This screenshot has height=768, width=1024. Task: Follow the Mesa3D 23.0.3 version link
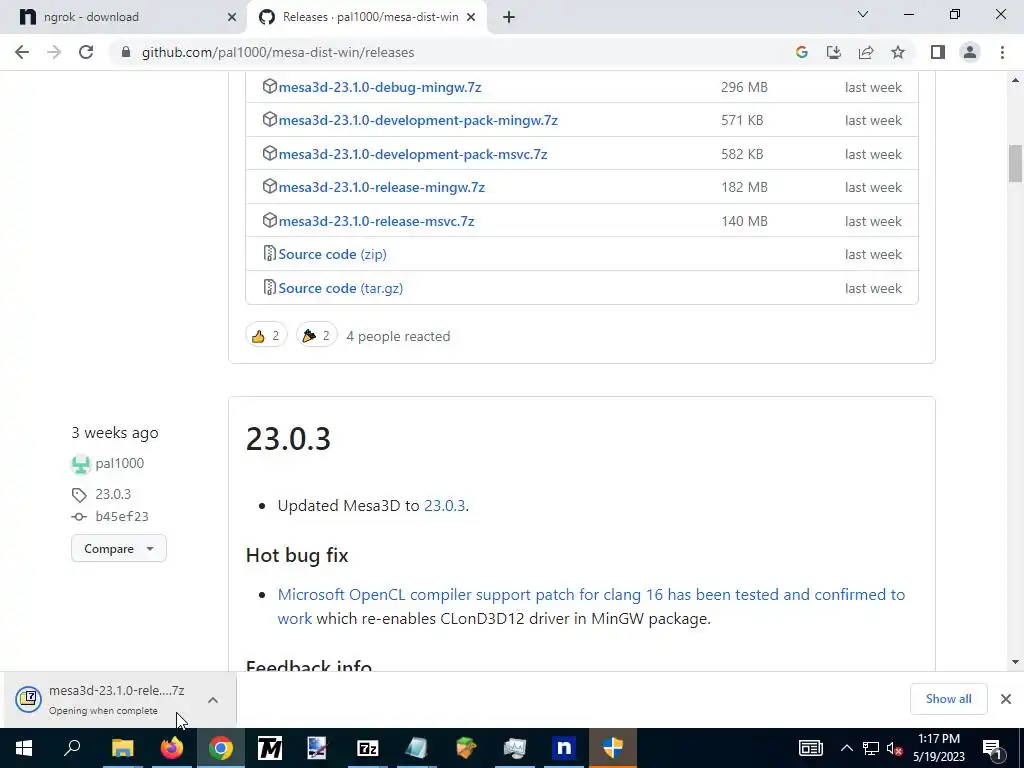pos(444,505)
